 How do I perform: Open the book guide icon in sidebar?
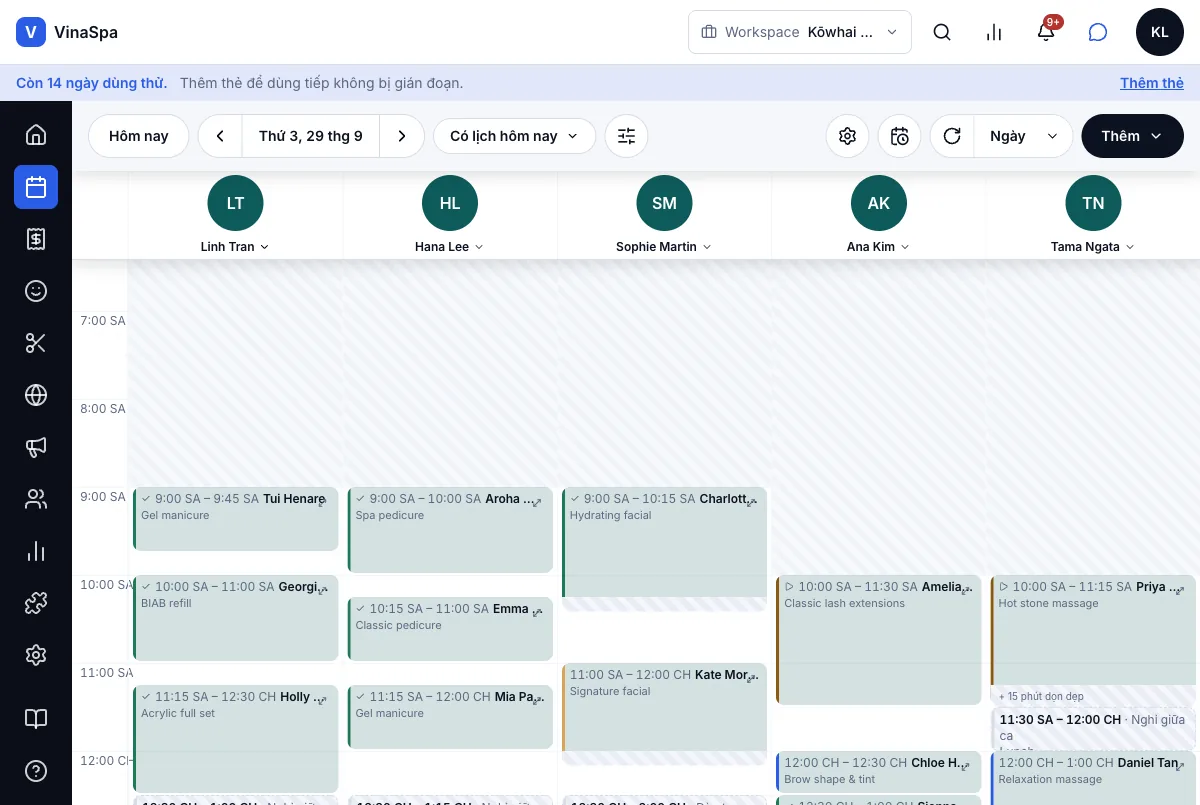[x=36, y=719]
